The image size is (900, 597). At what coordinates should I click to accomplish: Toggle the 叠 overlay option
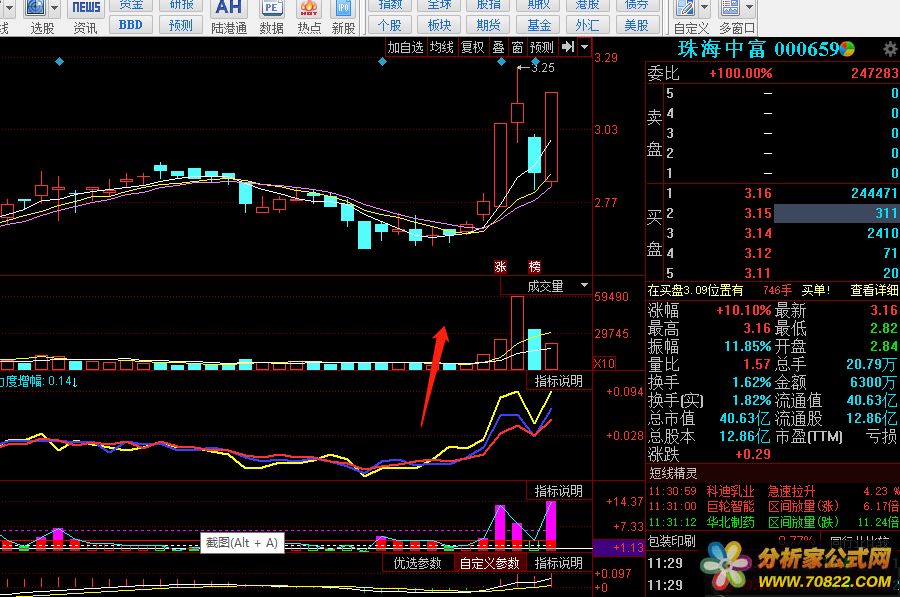point(498,47)
